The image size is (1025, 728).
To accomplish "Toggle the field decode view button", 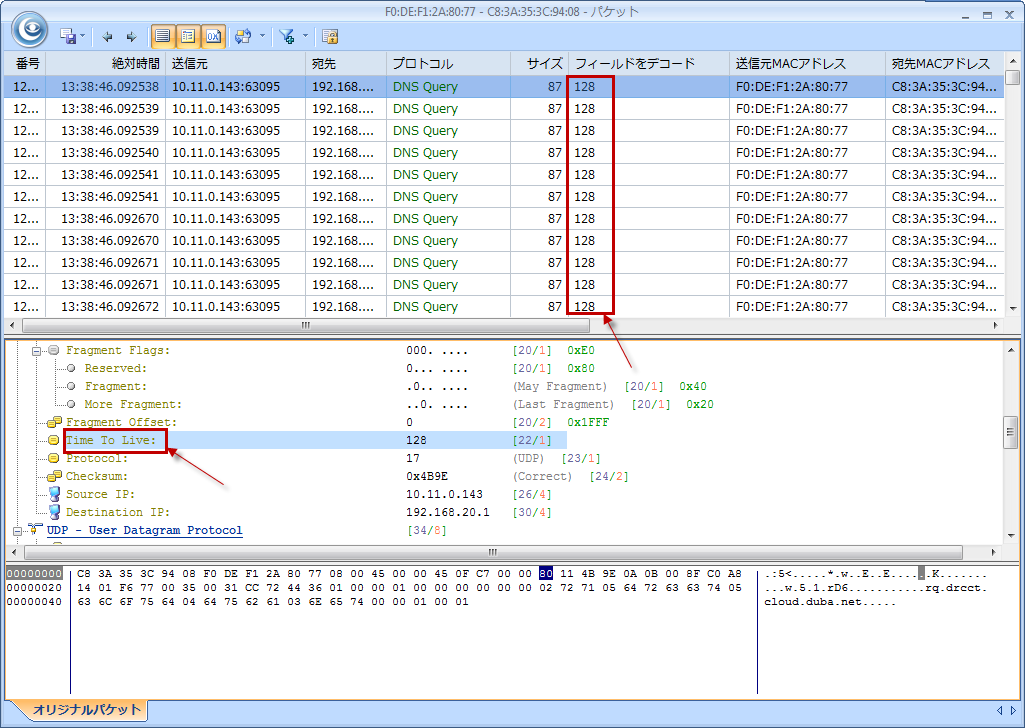I will coord(188,37).
